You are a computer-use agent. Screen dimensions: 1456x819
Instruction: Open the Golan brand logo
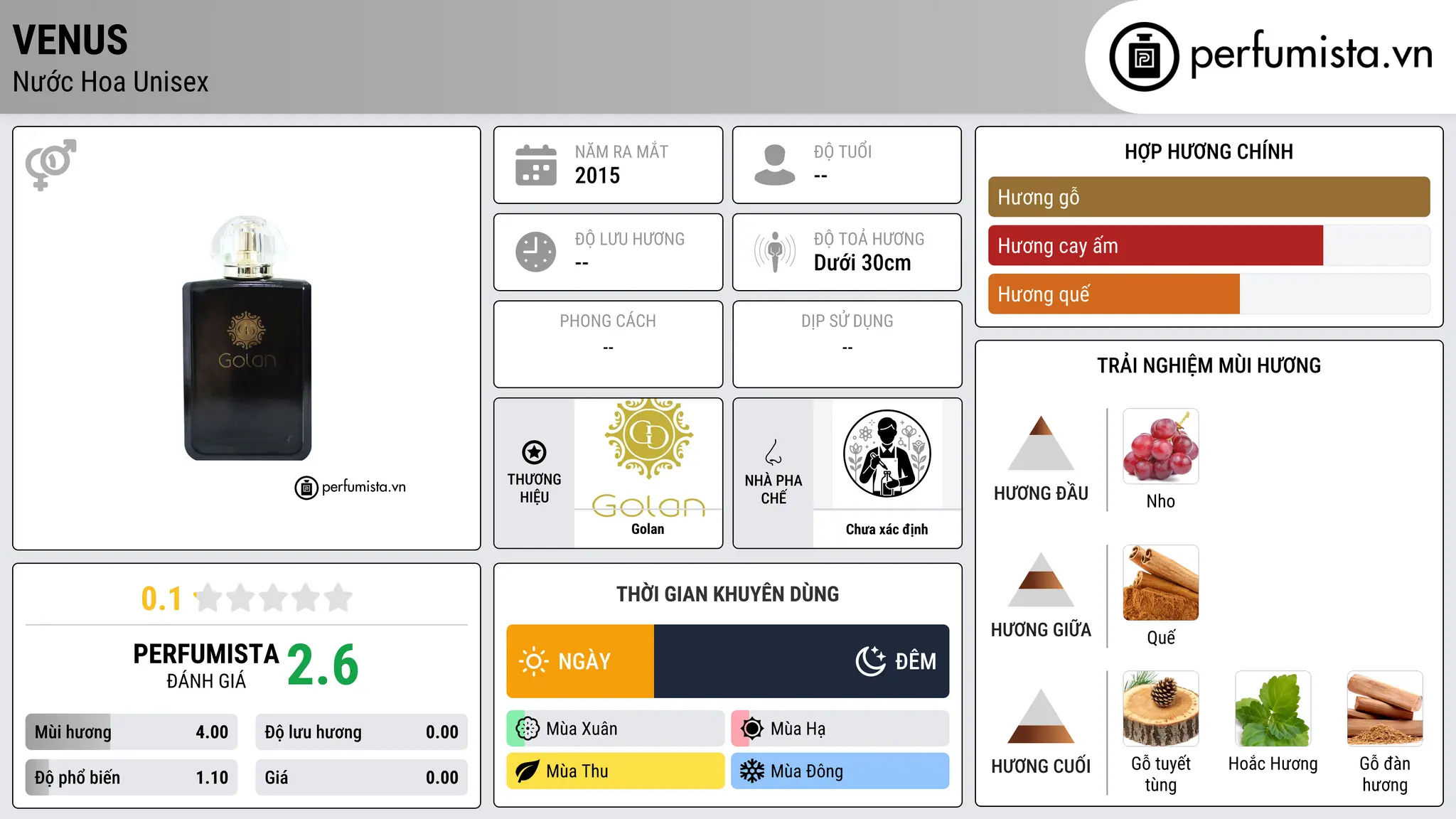tap(648, 458)
